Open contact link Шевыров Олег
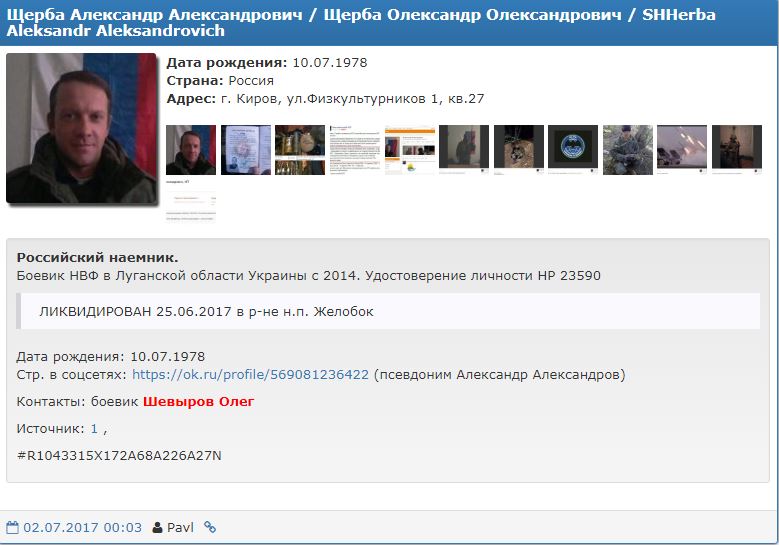The width and height of the screenshot is (779, 545). 198,401
